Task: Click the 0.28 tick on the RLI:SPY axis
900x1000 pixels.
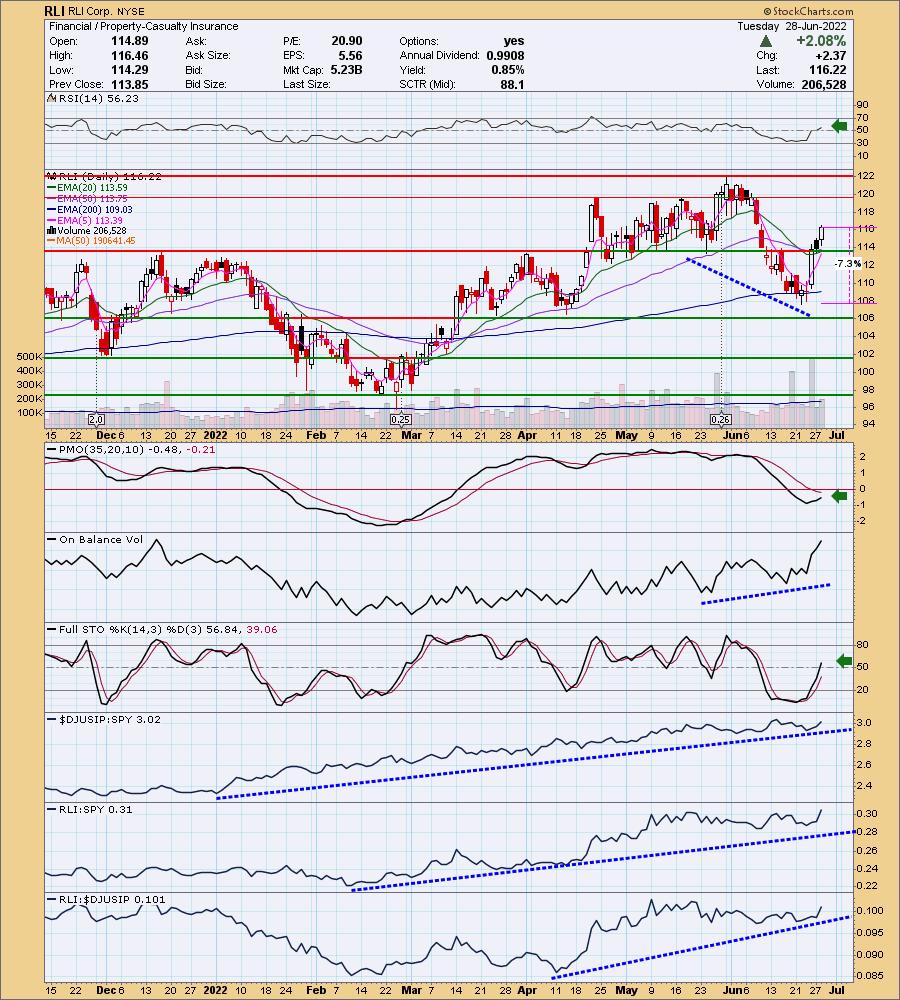Action: click(867, 832)
